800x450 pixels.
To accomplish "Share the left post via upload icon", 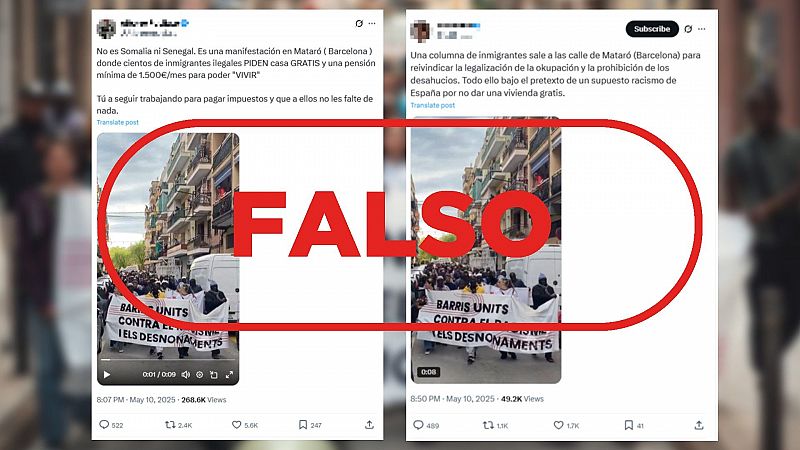I will tap(369, 424).
